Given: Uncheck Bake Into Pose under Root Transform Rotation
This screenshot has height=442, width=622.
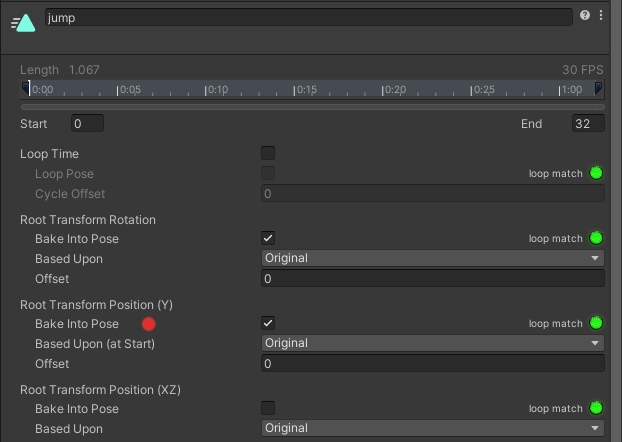Looking at the screenshot, I should pos(268,238).
